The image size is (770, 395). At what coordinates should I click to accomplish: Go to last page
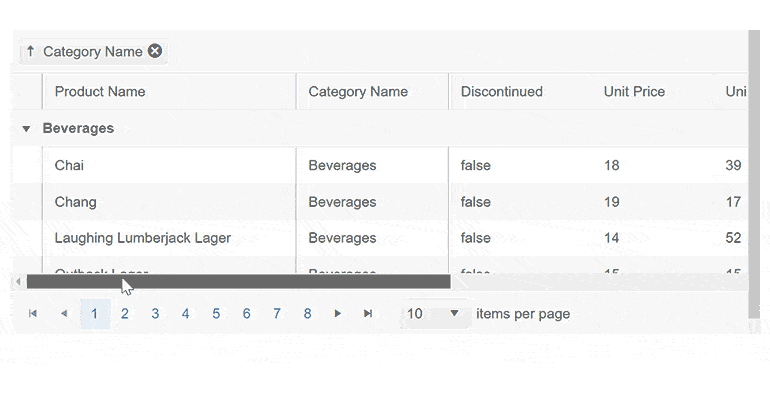pyautogui.click(x=368, y=313)
